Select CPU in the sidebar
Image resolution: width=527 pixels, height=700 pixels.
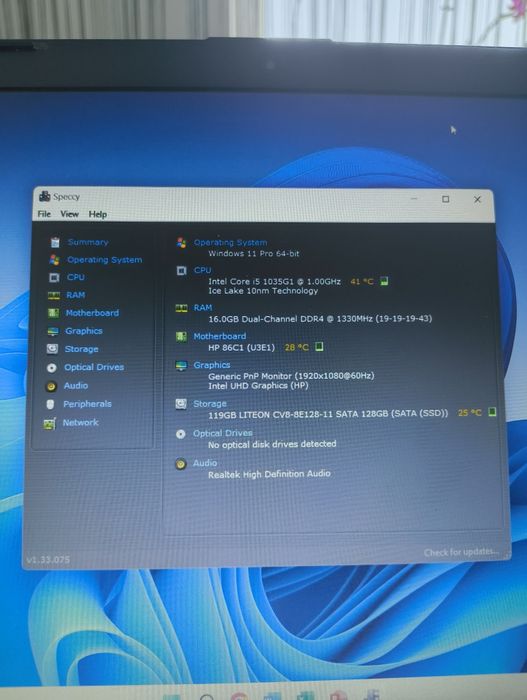(75, 277)
